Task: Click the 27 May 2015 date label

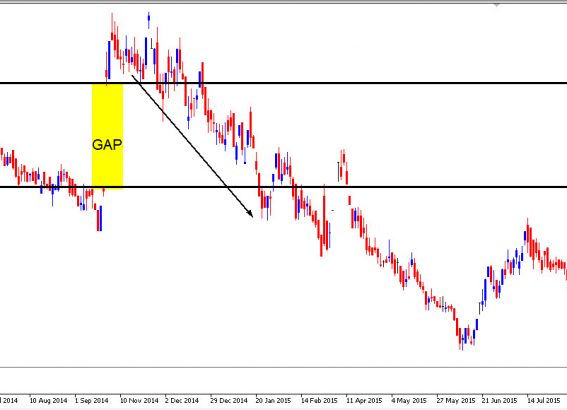Action: click(456, 401)
